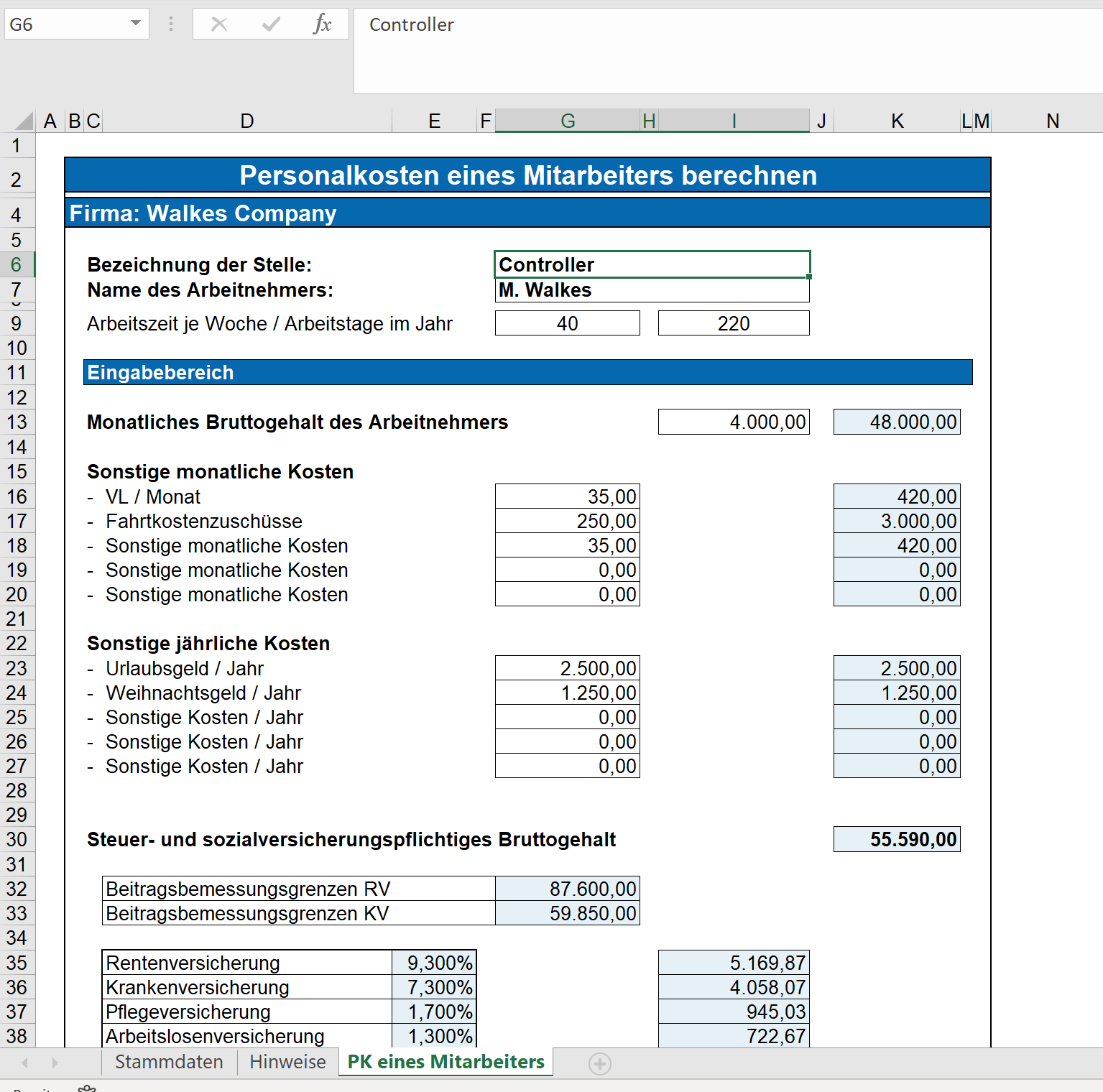Select monthly gross salary cell 4.000,00

pos(734,422)
